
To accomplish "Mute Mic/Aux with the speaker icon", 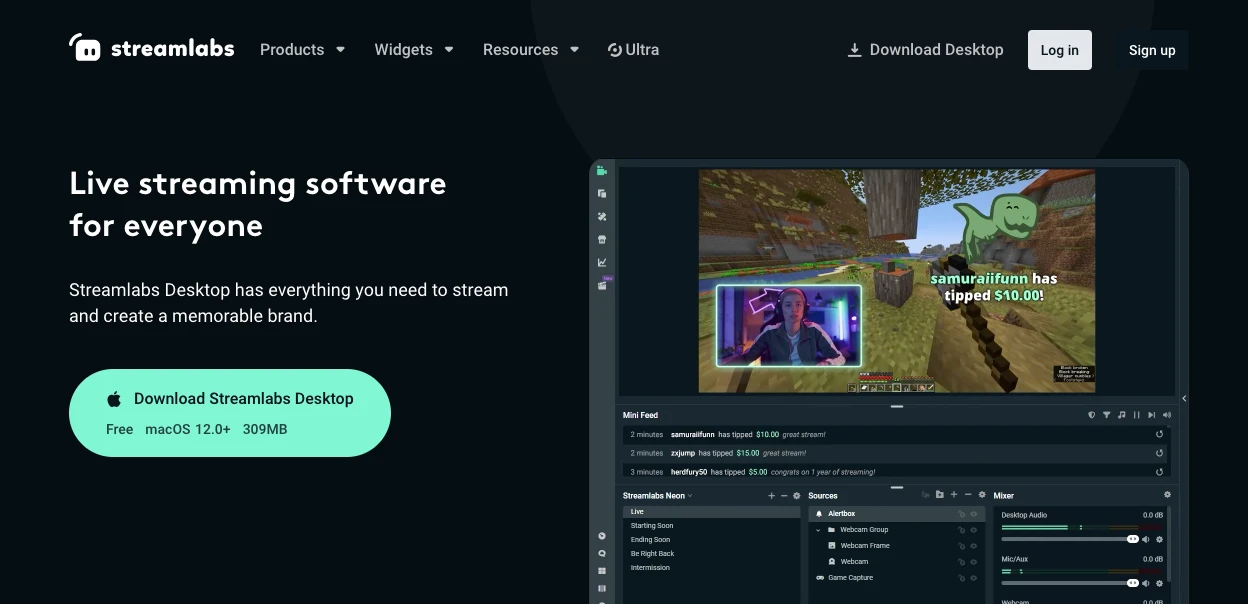I will click(x=1146, y=583).
